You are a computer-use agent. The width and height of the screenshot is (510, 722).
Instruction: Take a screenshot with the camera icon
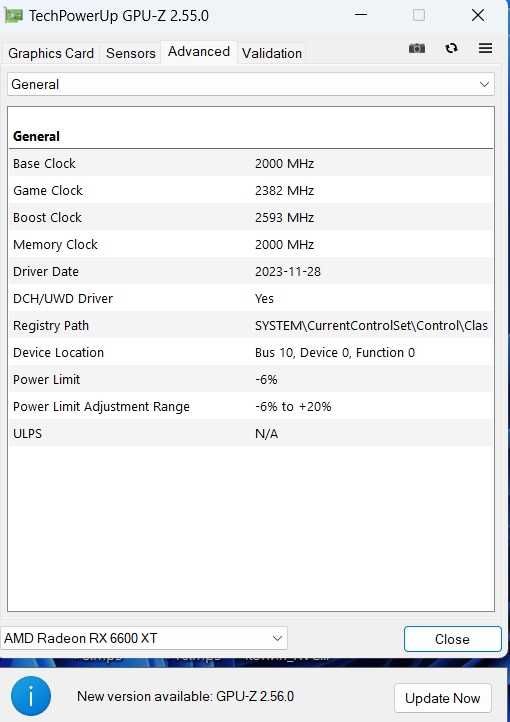click(417, 48)
